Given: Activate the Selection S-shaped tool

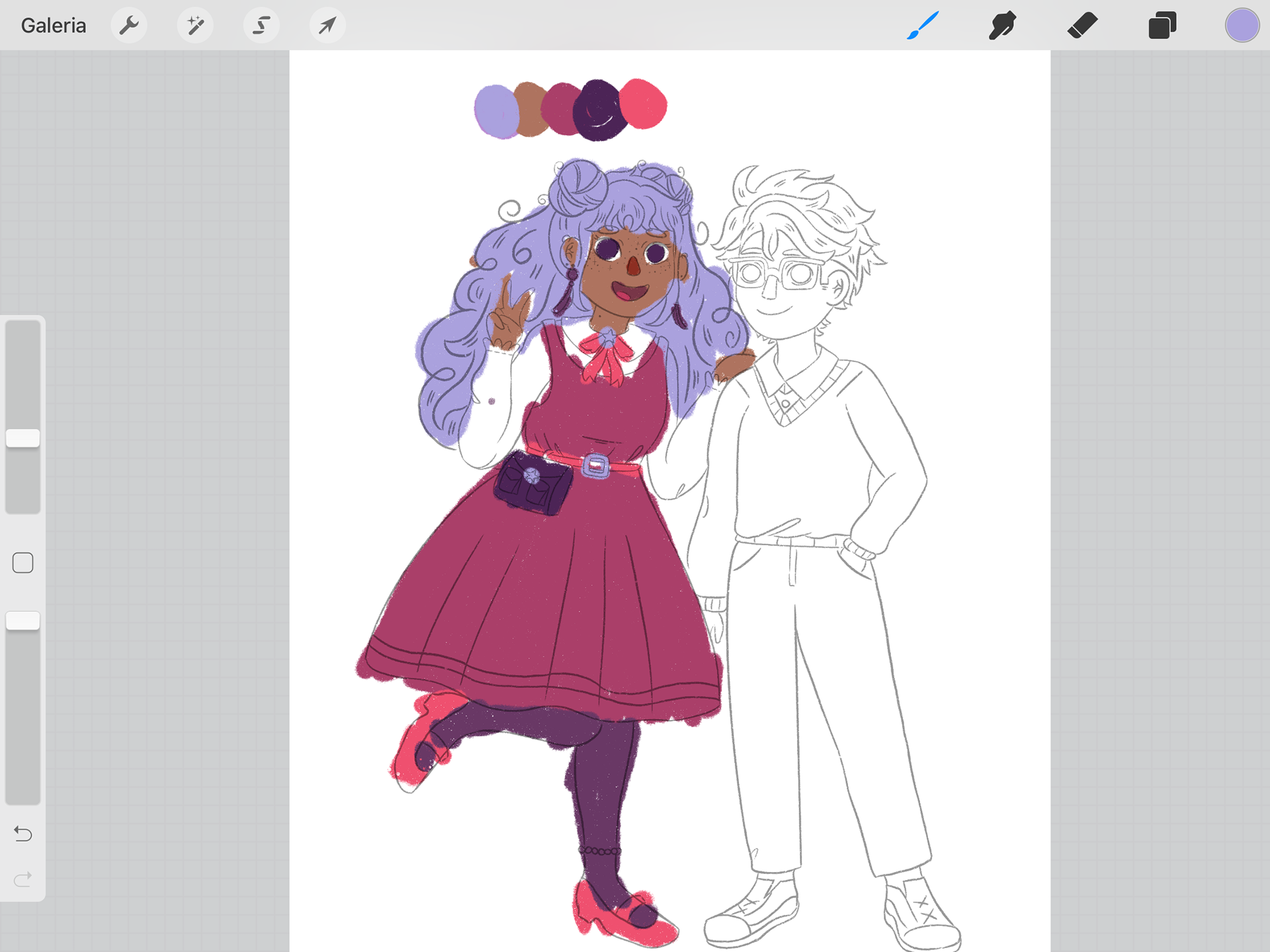Looking at the screenshot, I should point(261,26).
